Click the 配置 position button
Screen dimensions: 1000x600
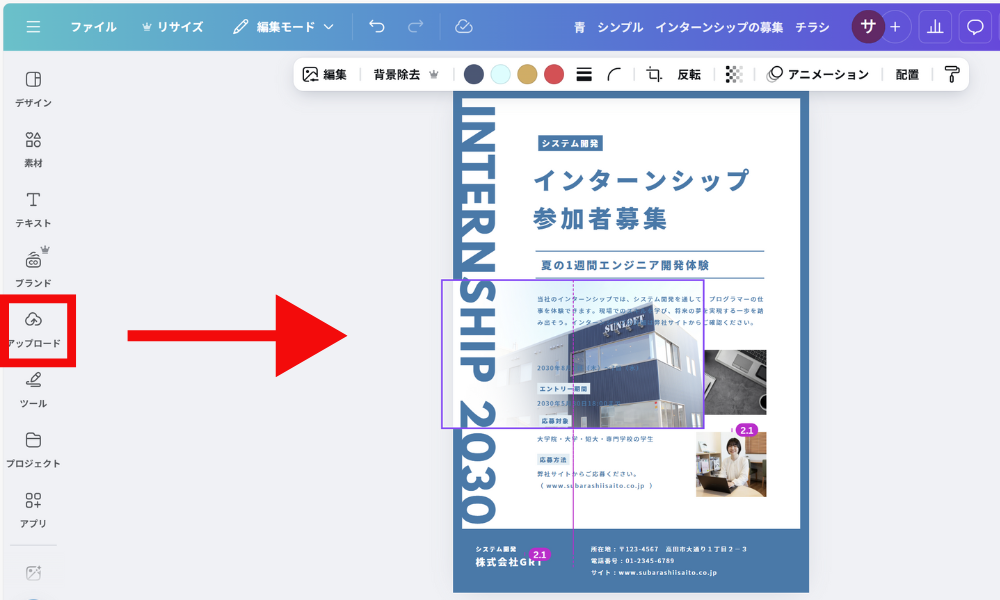pyautogui.click(x=907, y=75)
